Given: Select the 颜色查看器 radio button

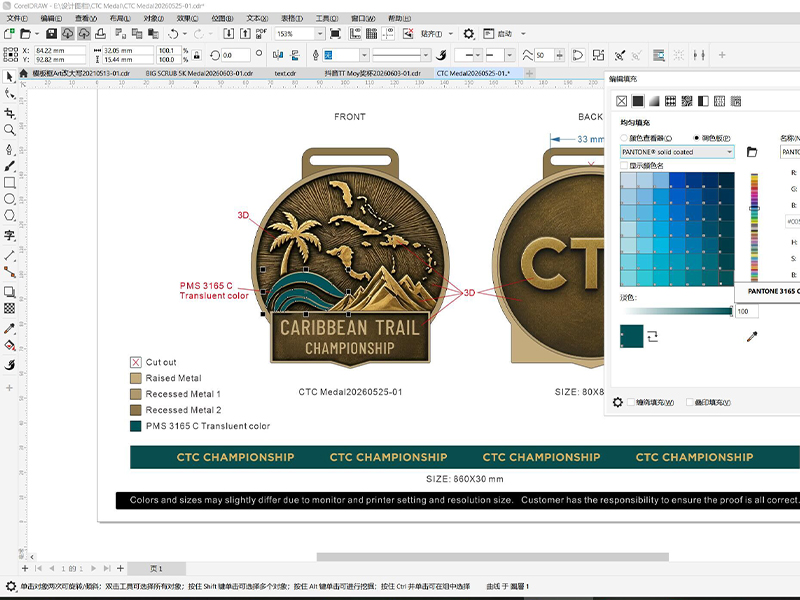Looking at the screenshot, I should tap(624, 138).
